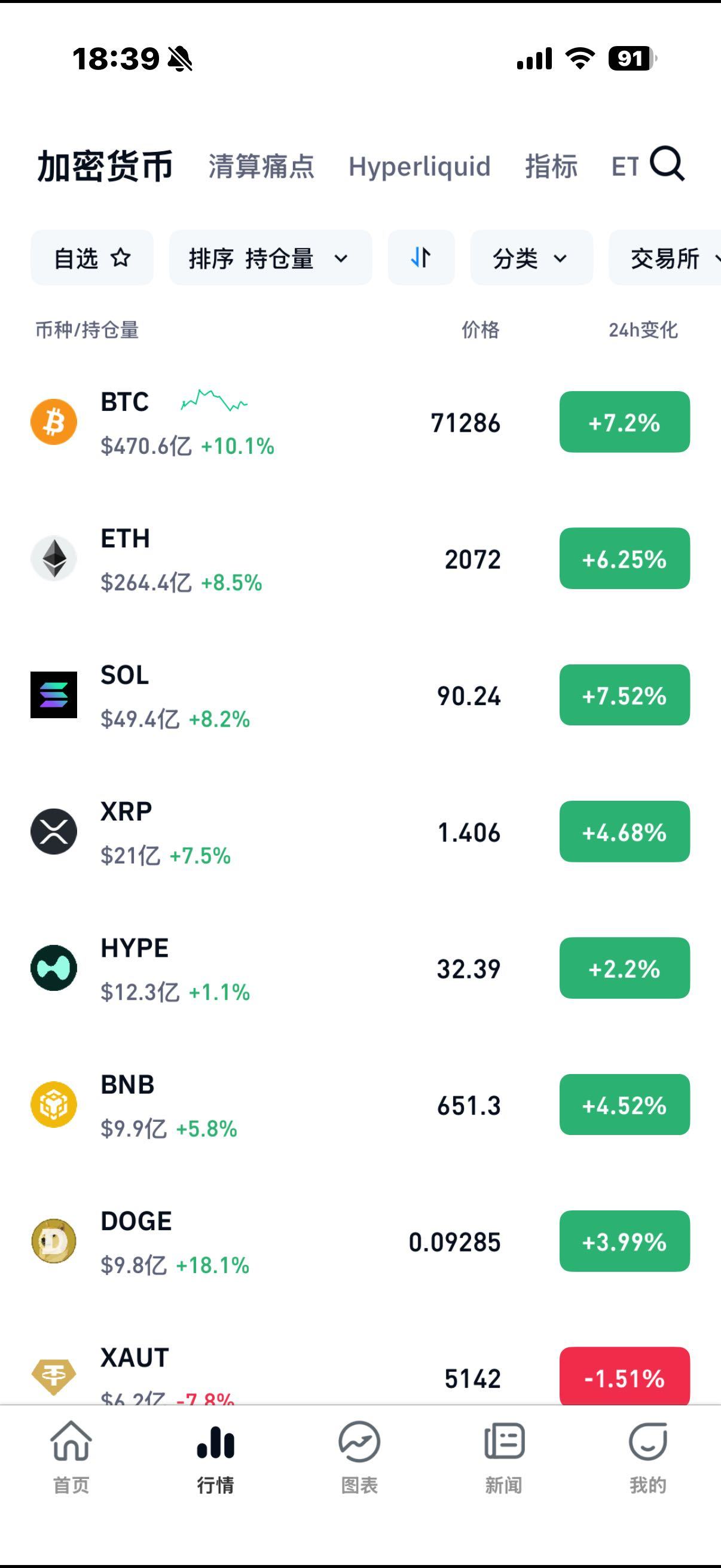Switch to the Hyperliquid tab
This screenshot has height=1568, width=721.
419,166
